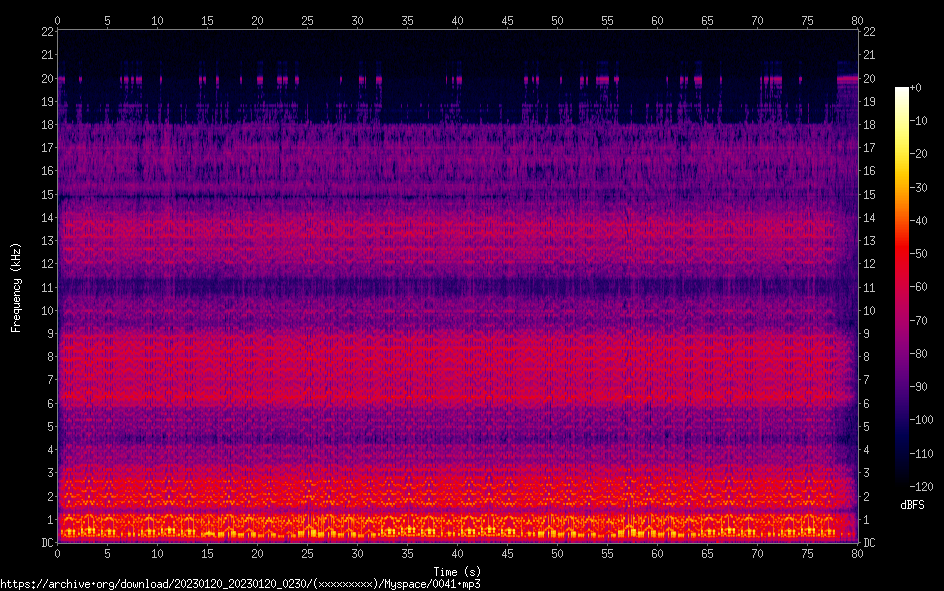Image resolution: width=944 pixels, height=591 pixels.
Task: Click the "DC" label on the left axis
Action: 45,543
